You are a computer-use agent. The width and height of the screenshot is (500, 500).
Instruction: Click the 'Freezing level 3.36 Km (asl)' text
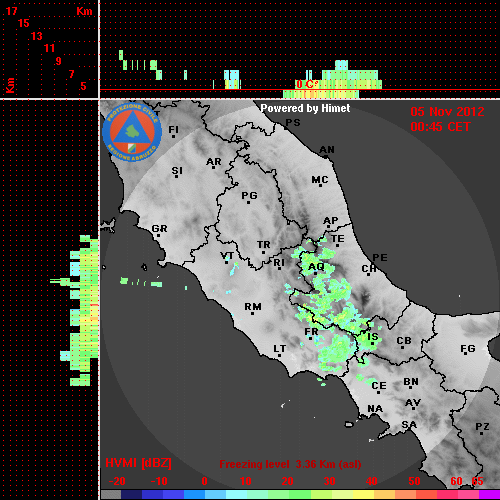[290, 464]
